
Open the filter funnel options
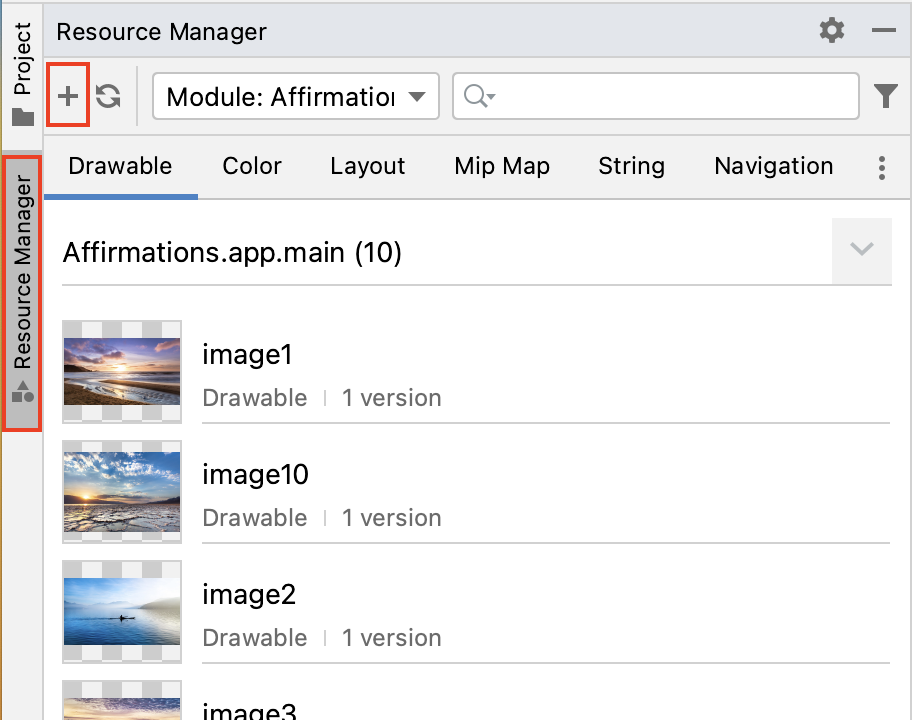(885, 96)
